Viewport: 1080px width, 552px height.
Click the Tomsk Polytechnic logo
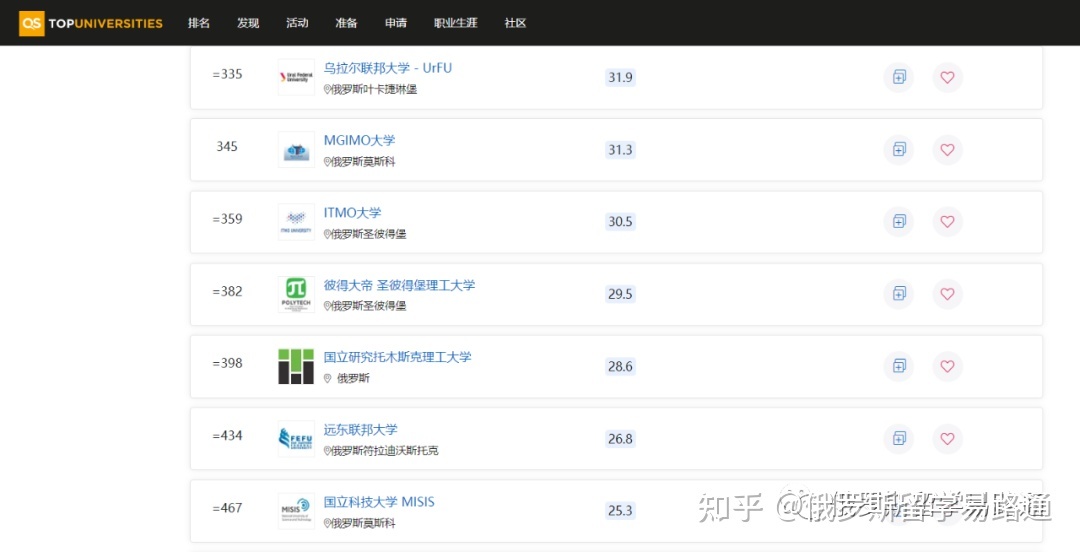[x=296, y=367]
